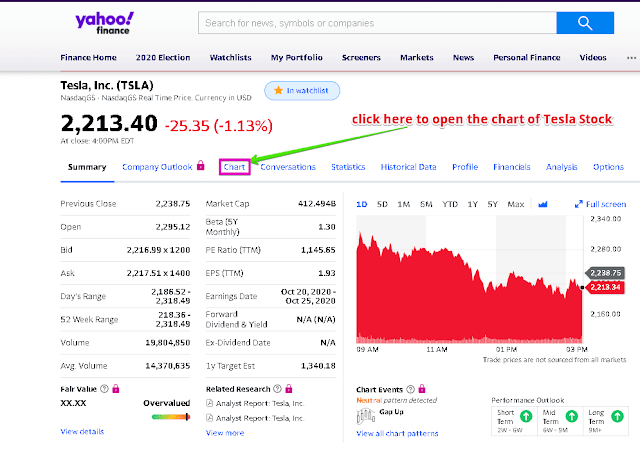Viewport: 640px width, 451px height.
Task: Open Watchlists navigation item
Action: (231, 58)
